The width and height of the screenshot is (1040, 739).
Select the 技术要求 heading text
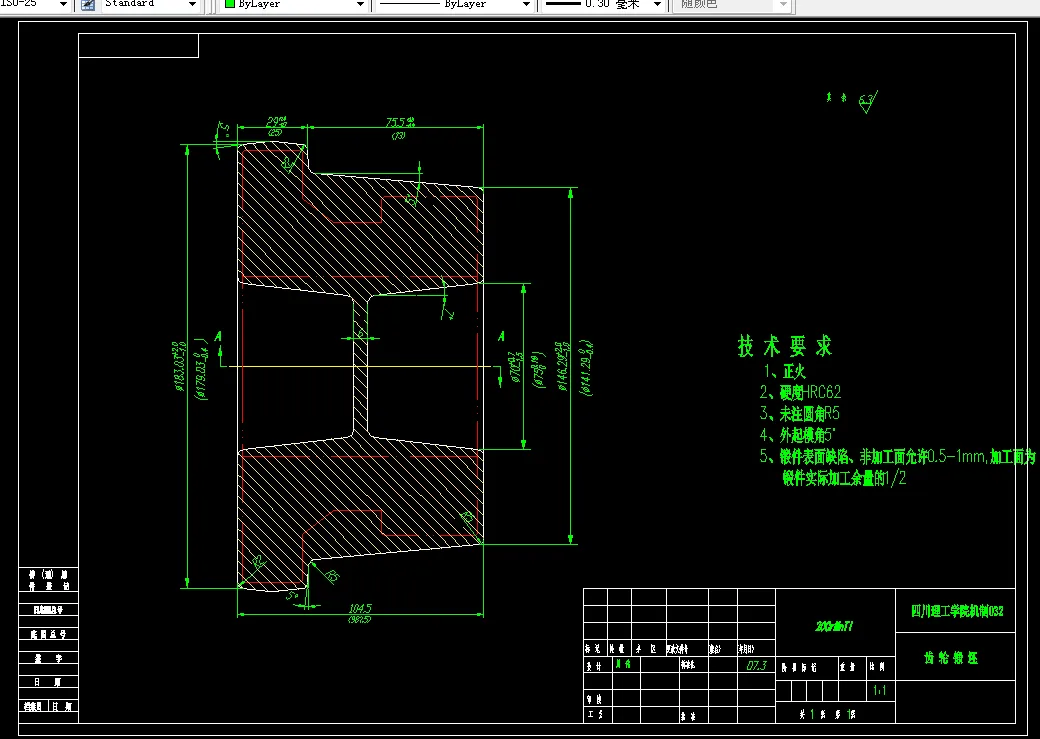pyautogui.click(x=785, y=346)
